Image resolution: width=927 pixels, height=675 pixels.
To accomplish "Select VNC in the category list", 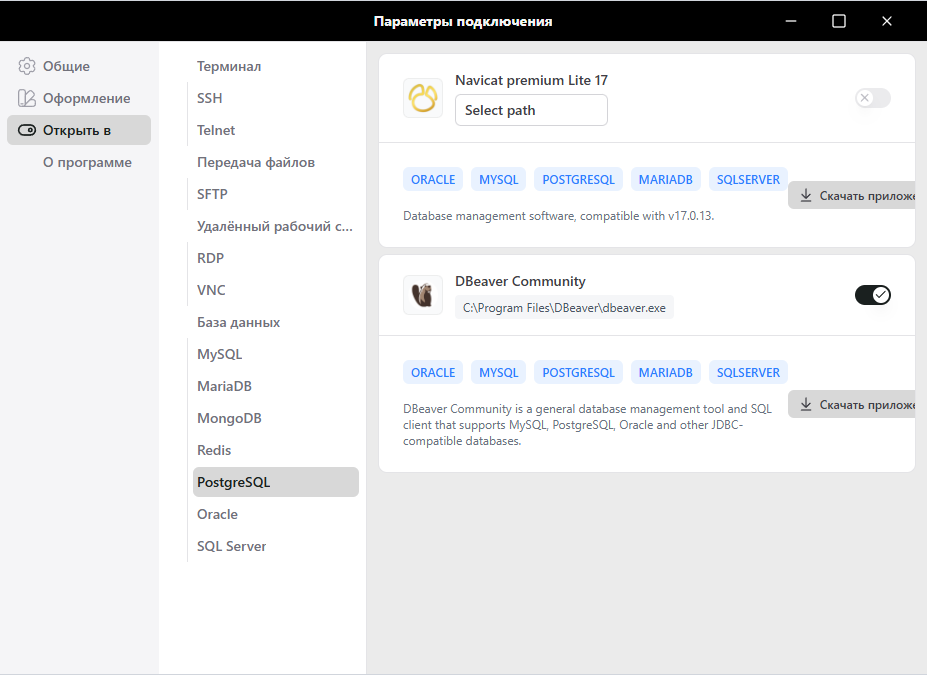I will coord(275,290).
